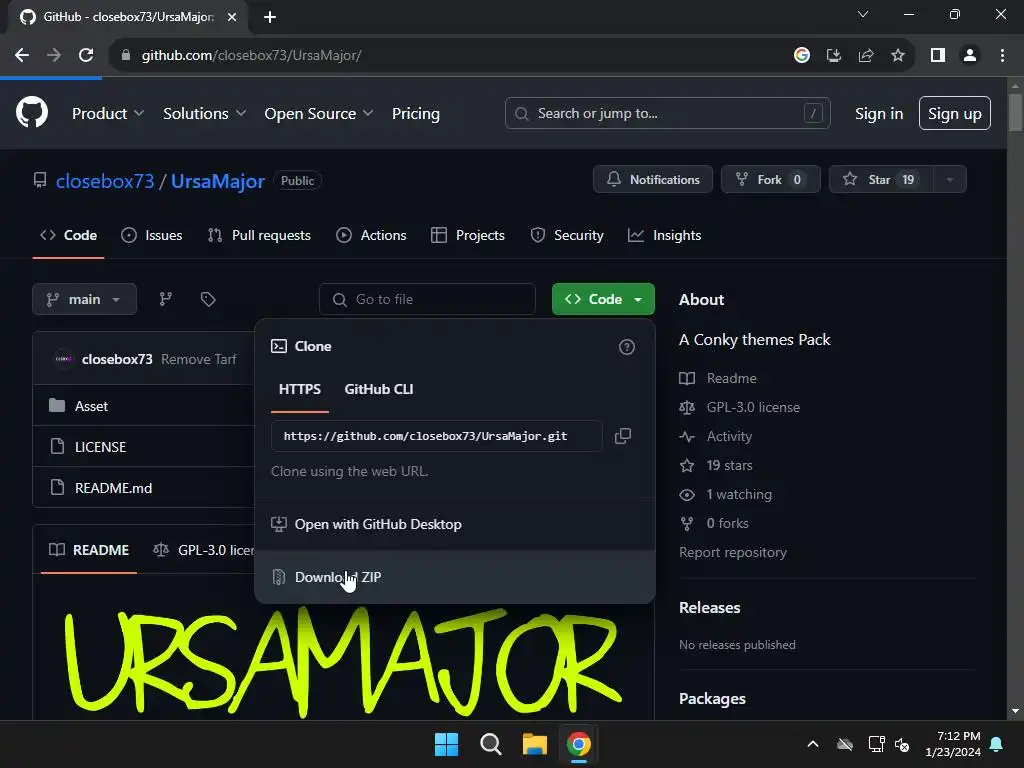The width and height of the screenshot is (1024, 768).
Task: Go back to previous page
Action: pyautogui.click(x=22, y=56)
